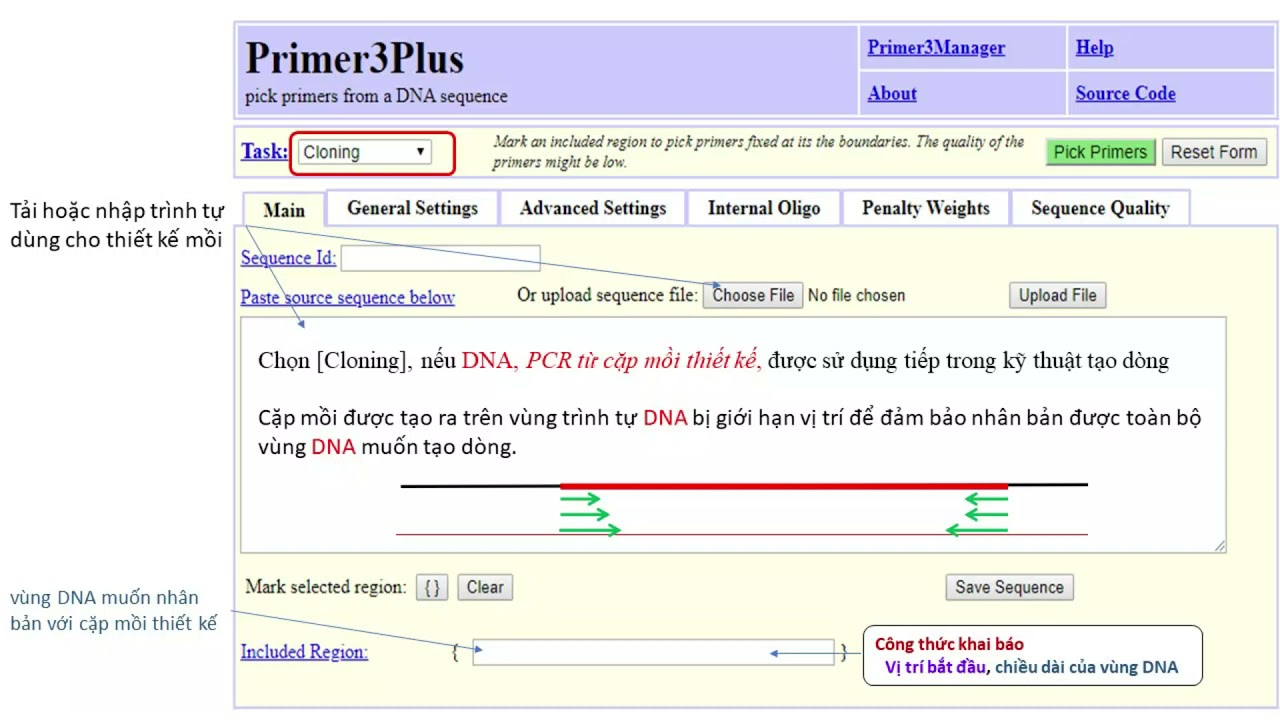Click the curly braces mark-region button

pos(432,587)
